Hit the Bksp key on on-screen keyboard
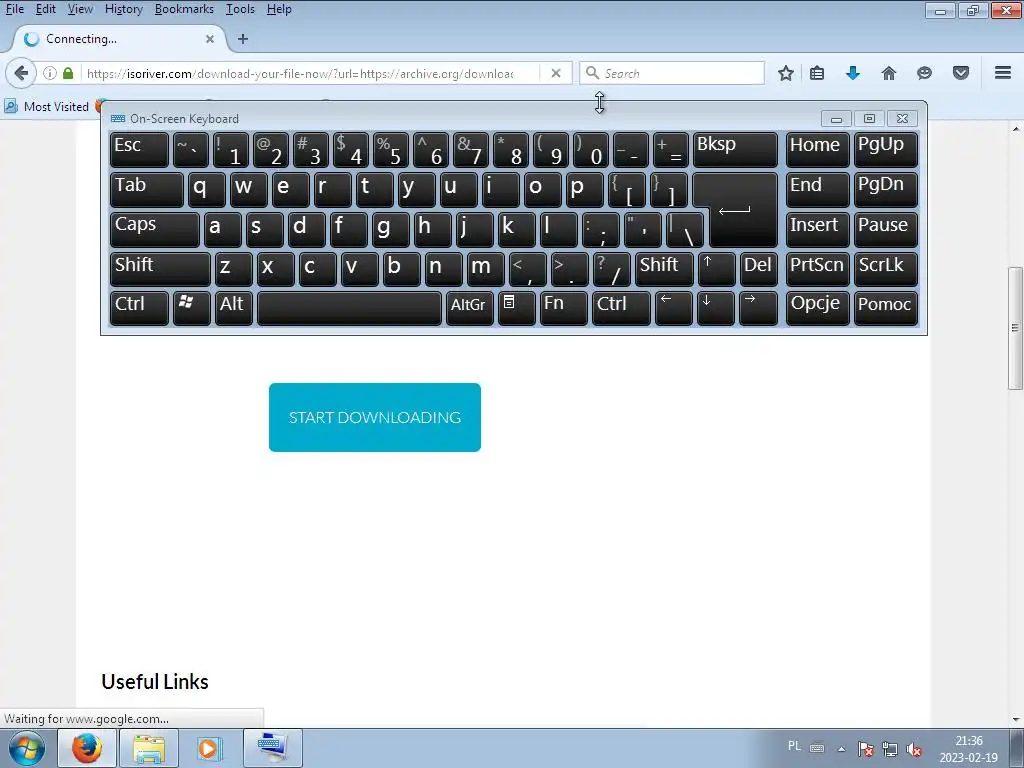 [x=735, y=150]
